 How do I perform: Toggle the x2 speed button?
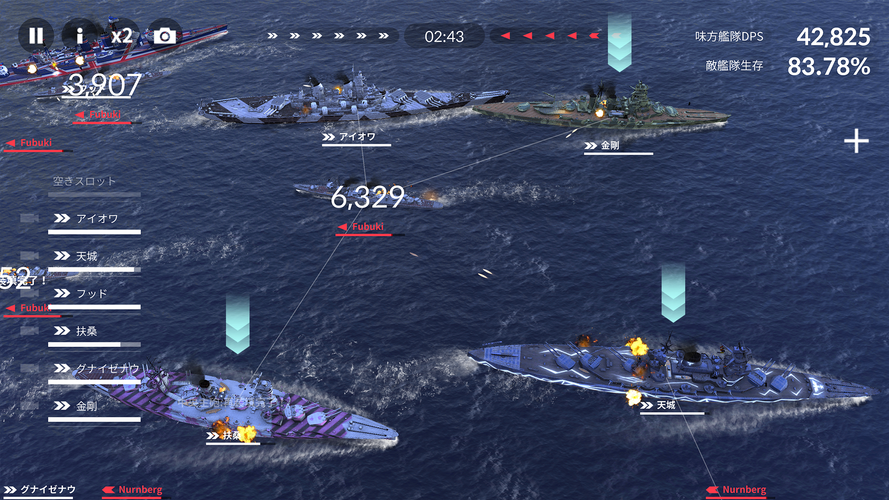pyautogui.click(x=121, y=36)
